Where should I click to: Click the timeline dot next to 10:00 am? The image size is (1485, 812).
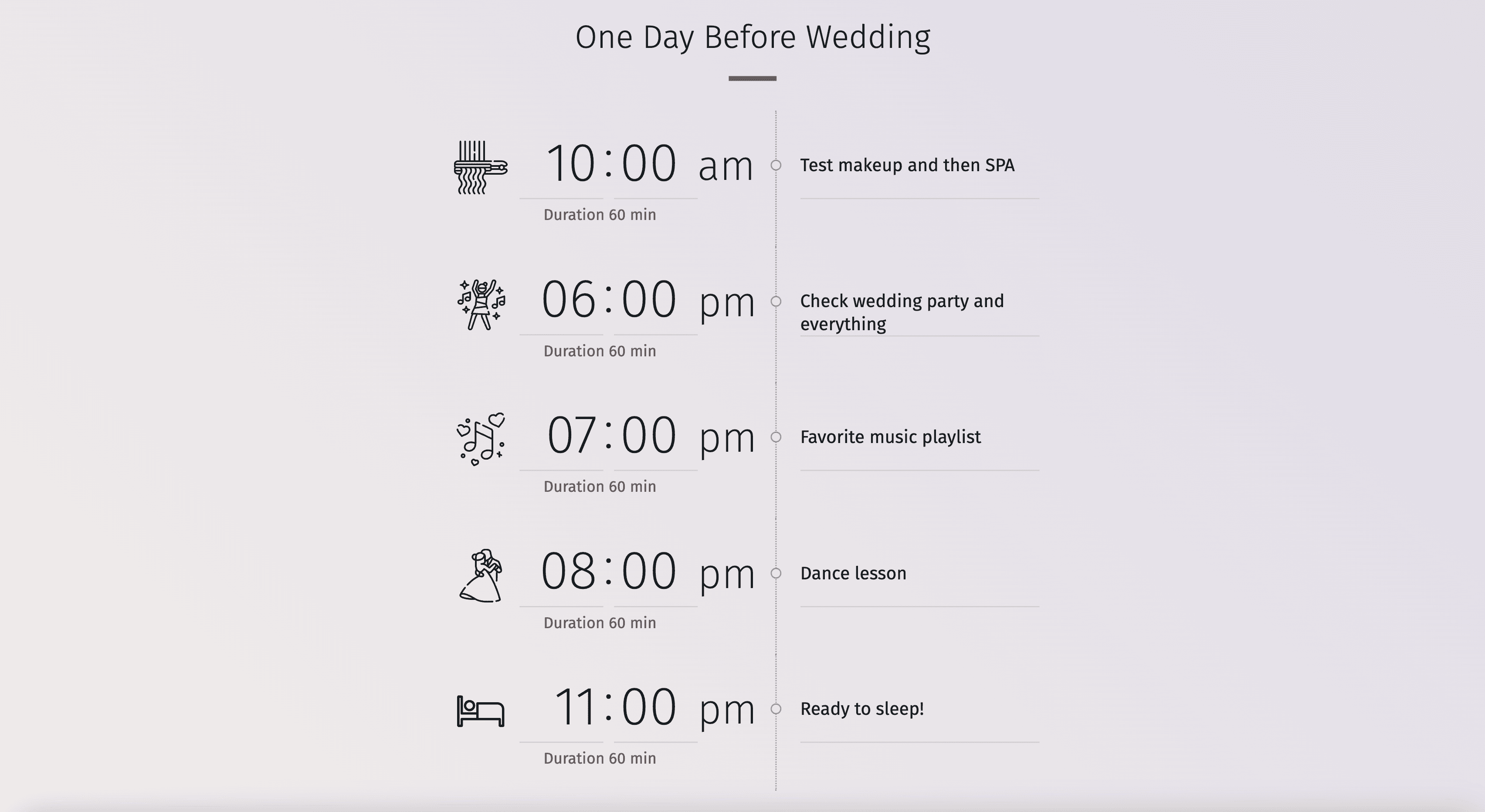pyautogui.click(x=776, y=164)
